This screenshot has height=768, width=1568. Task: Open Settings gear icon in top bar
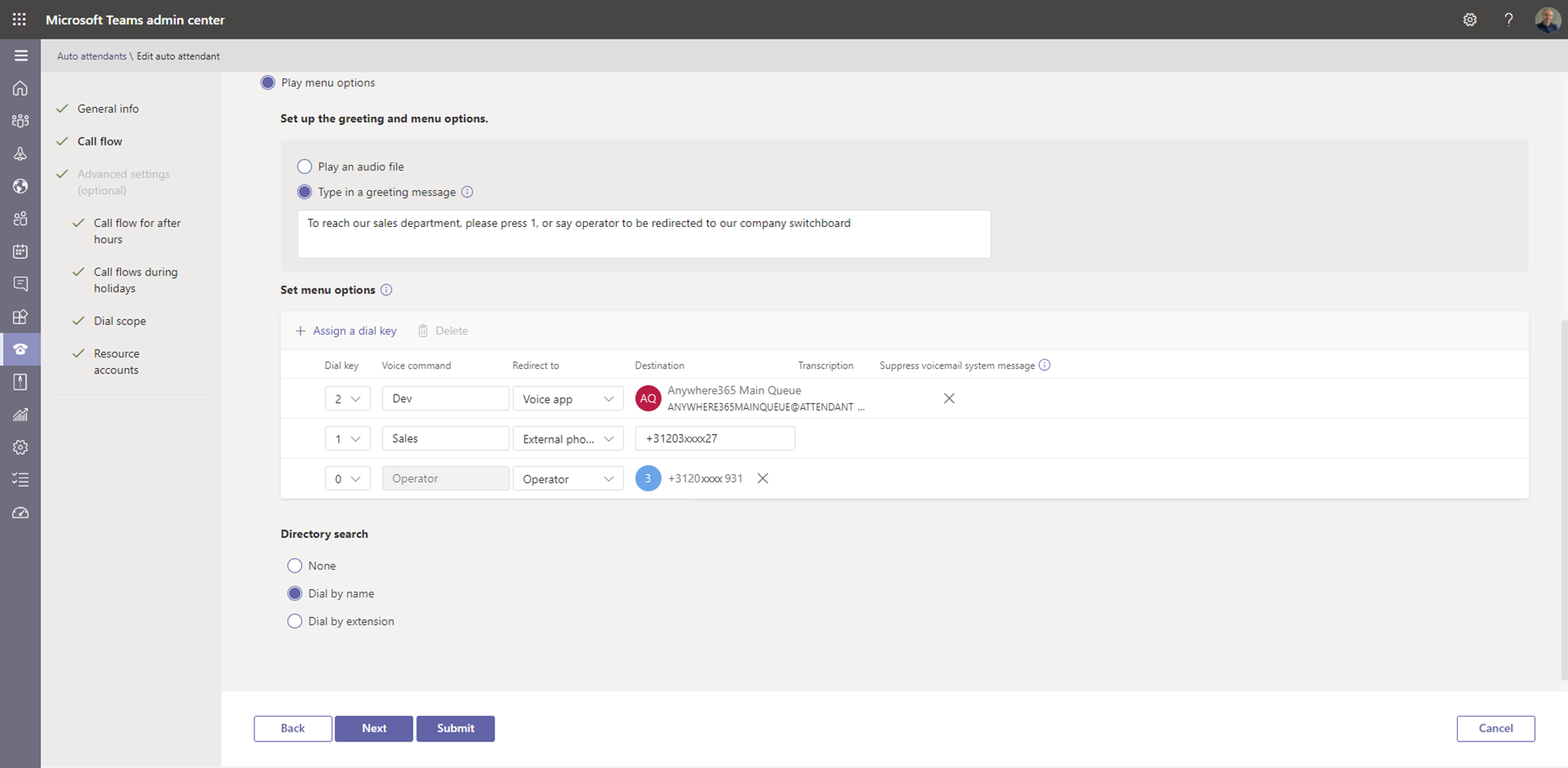coord(1470,20)
